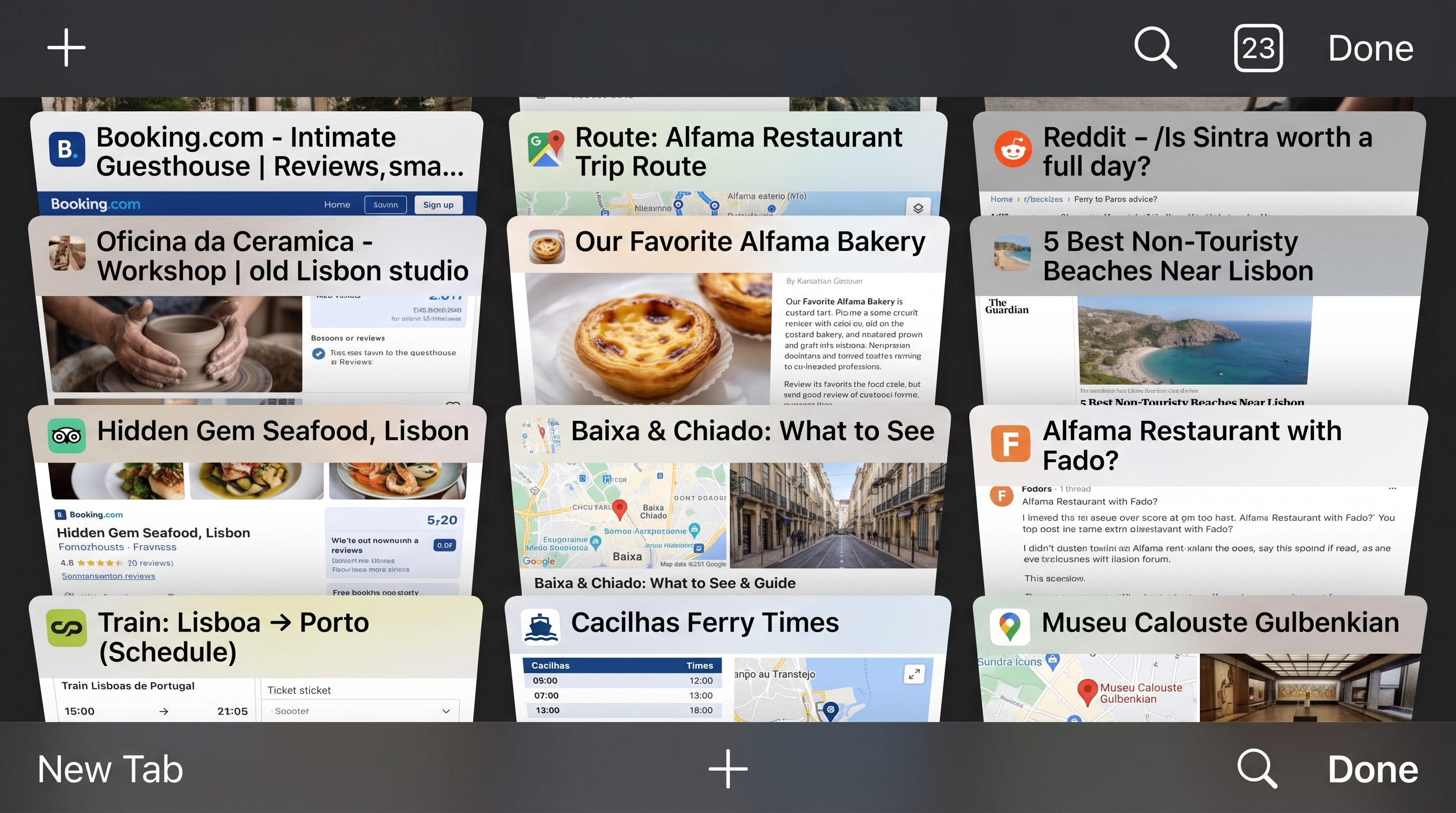Tap The Guardian logo in the beaches article
Screen dimensions: 1456x813
(x=1007, y=306)
